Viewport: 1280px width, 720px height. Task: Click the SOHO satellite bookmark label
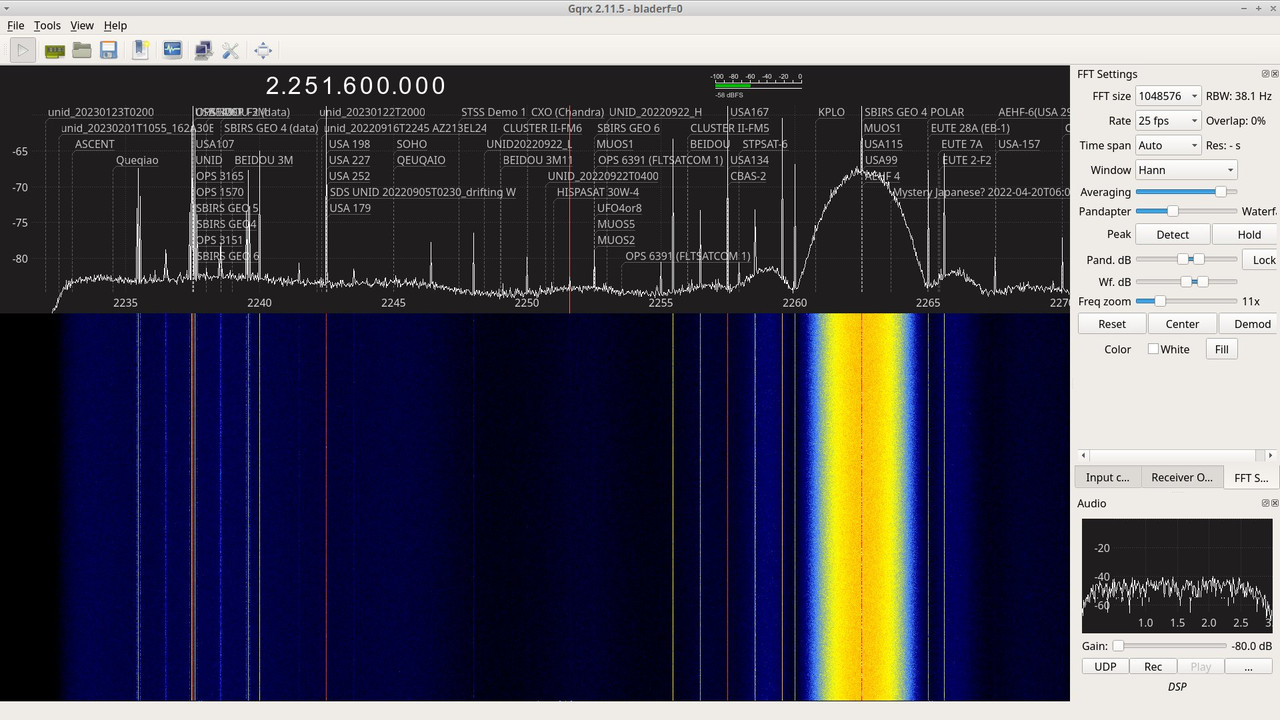(412, 144)
